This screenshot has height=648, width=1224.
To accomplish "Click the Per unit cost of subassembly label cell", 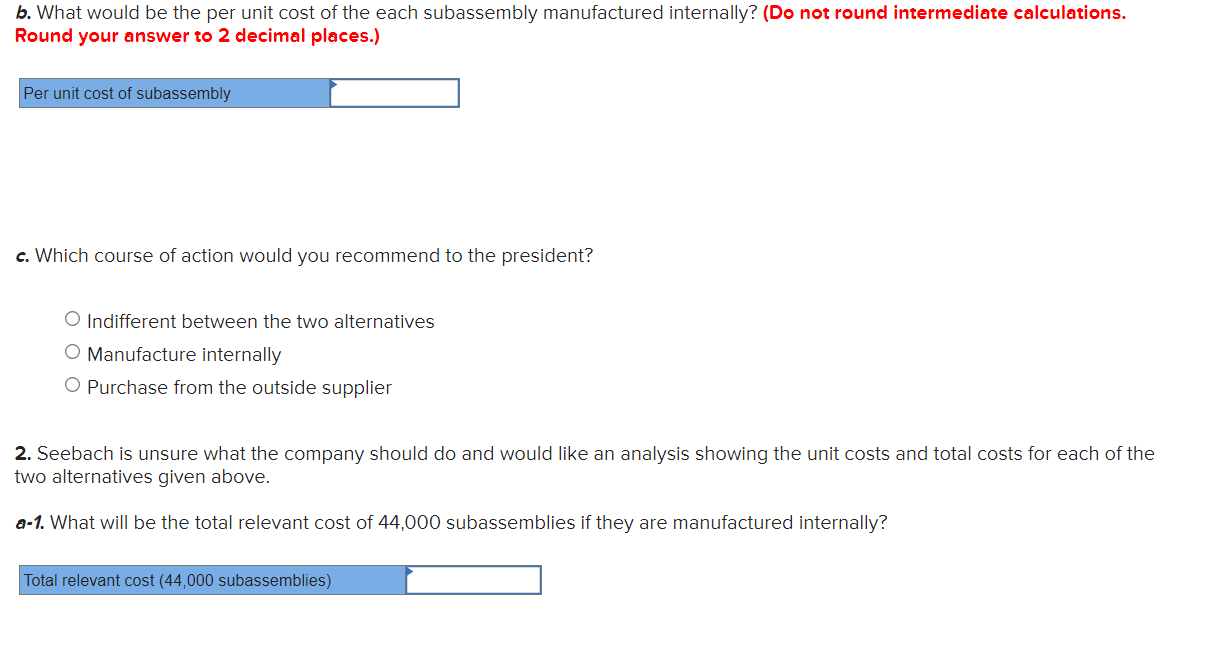I will tap(175, 93).
